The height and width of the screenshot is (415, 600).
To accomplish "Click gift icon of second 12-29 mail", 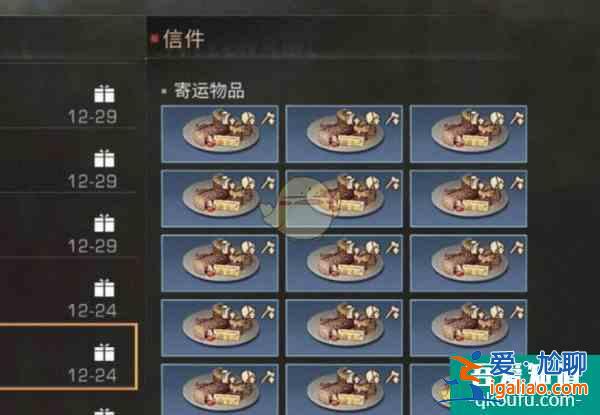I will click(x=104, y=158).
